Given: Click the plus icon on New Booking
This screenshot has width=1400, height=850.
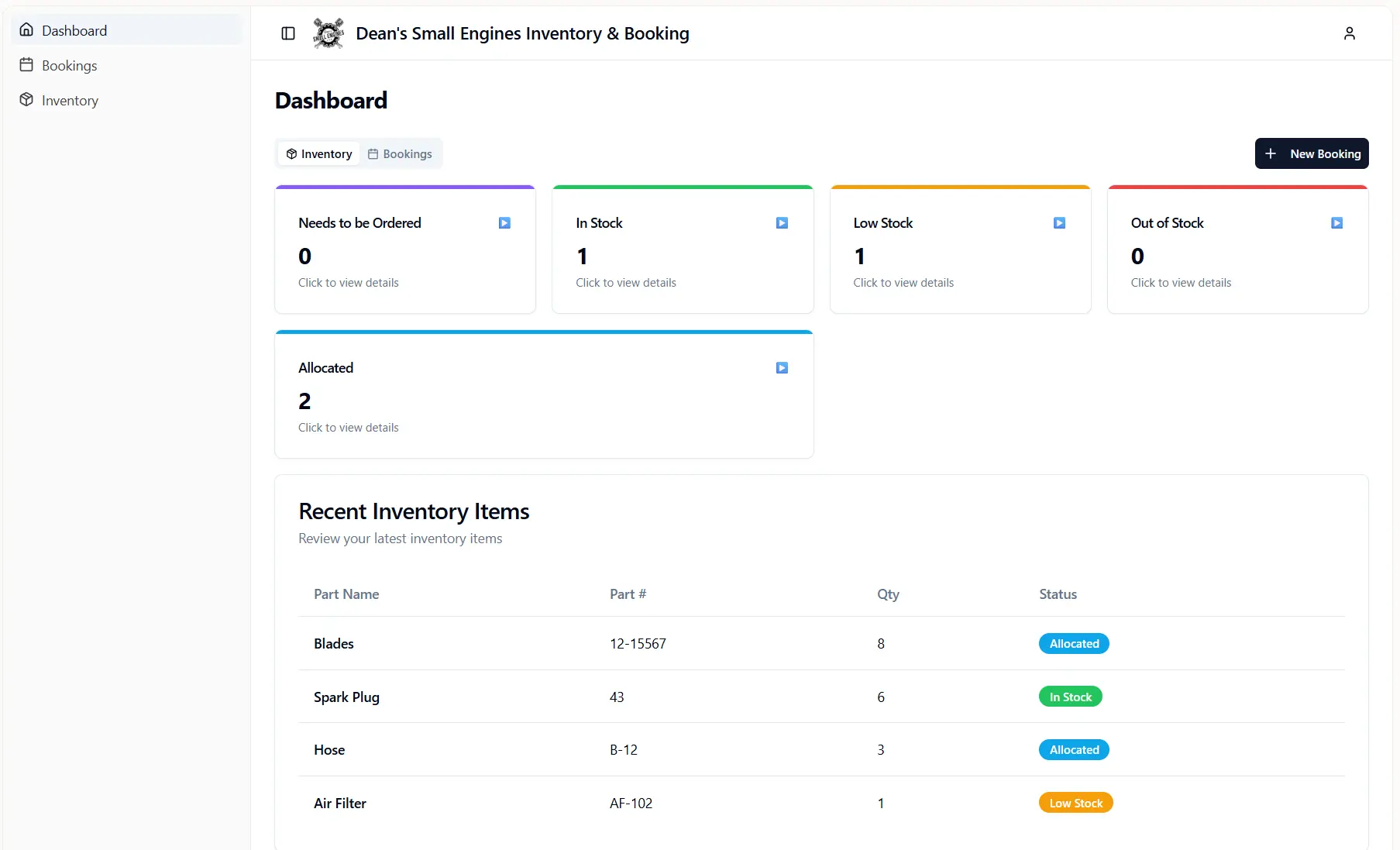Looking at the screenshot, I should [x=1270, y=153].
